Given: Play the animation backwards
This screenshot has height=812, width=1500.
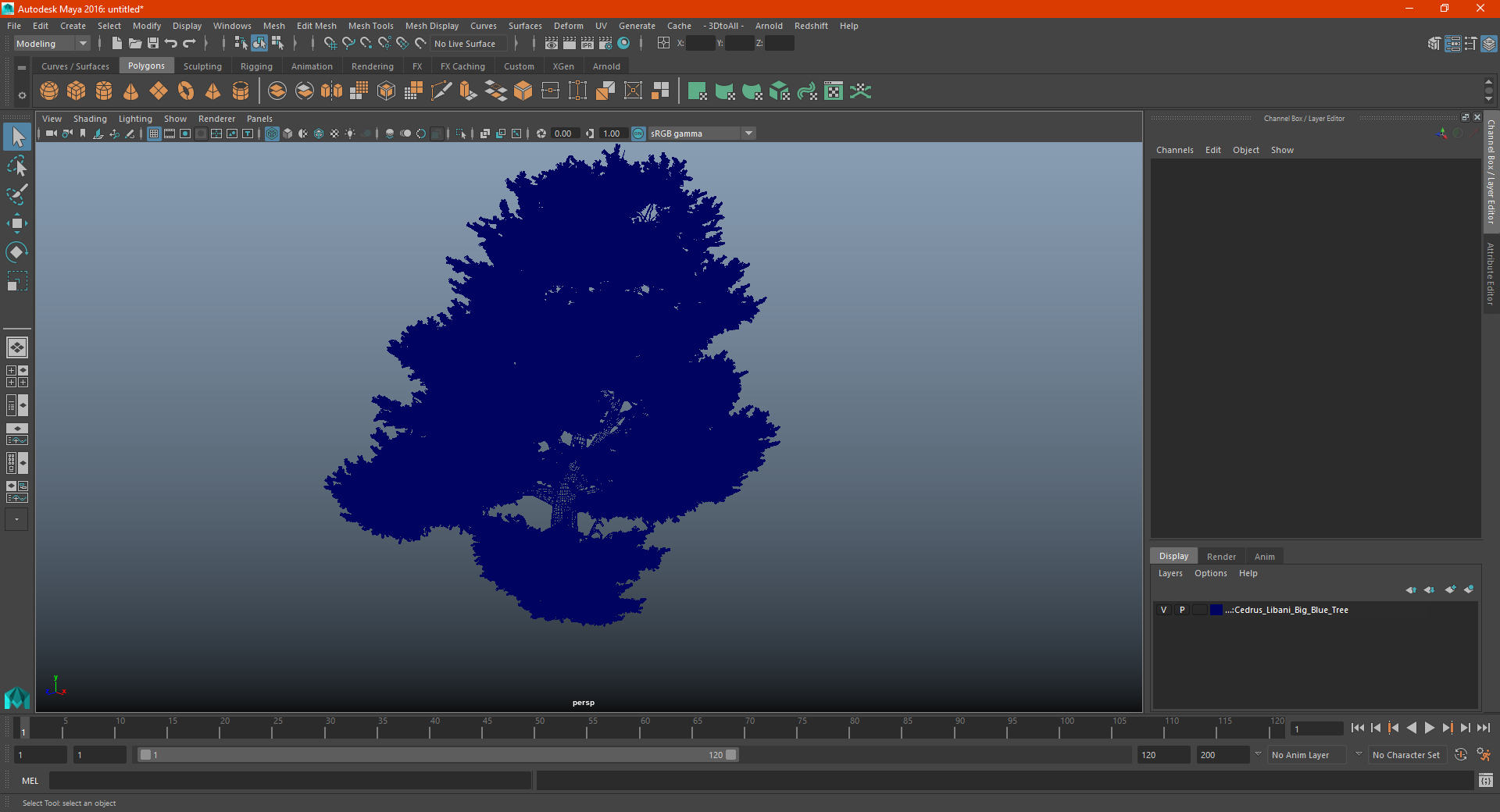Looking at the screenshot, I should point(1412,728).
